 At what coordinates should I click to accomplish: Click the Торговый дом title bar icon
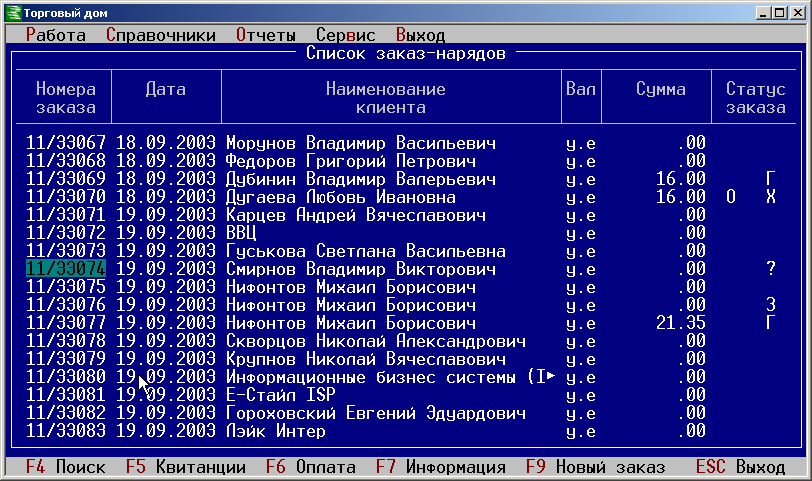pyautogui.click(x=13, y=12)
